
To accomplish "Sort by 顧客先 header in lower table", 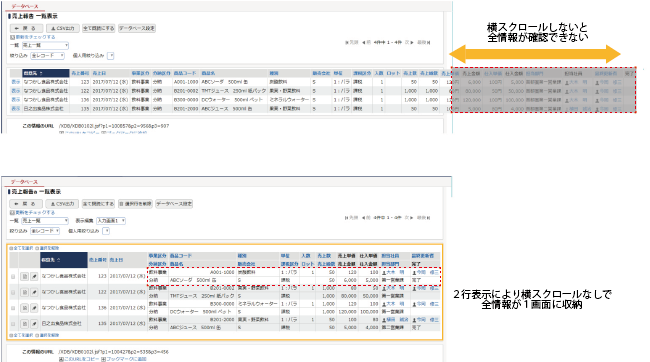I will click(64, 260).
